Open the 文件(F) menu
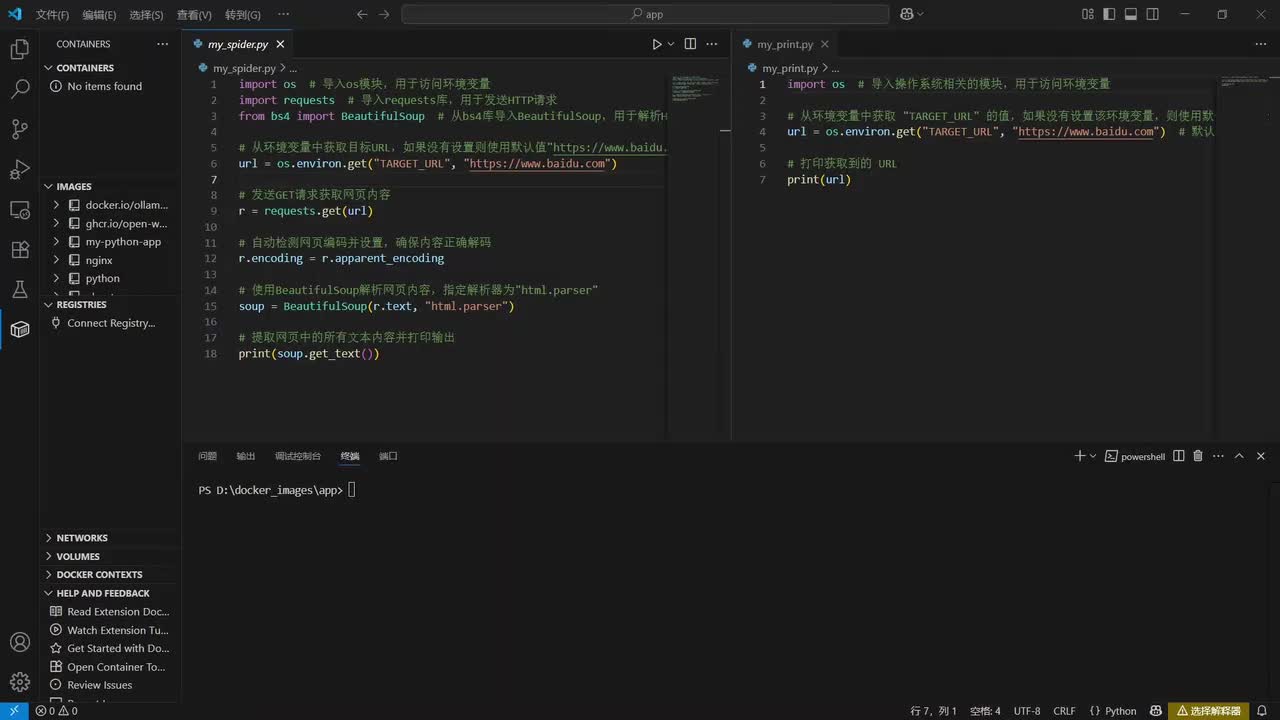This screenshot has height=720, width=1280. (52, 15)
